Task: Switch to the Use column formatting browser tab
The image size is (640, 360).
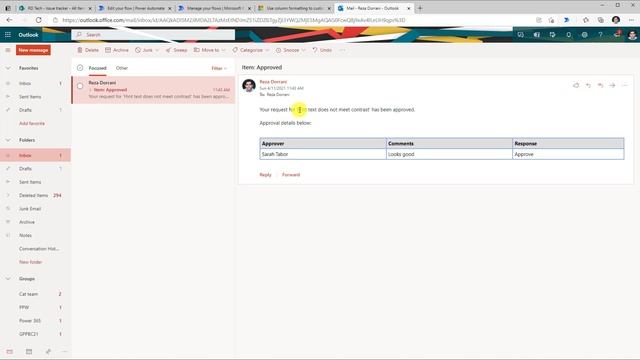Action: pos(294,8)
